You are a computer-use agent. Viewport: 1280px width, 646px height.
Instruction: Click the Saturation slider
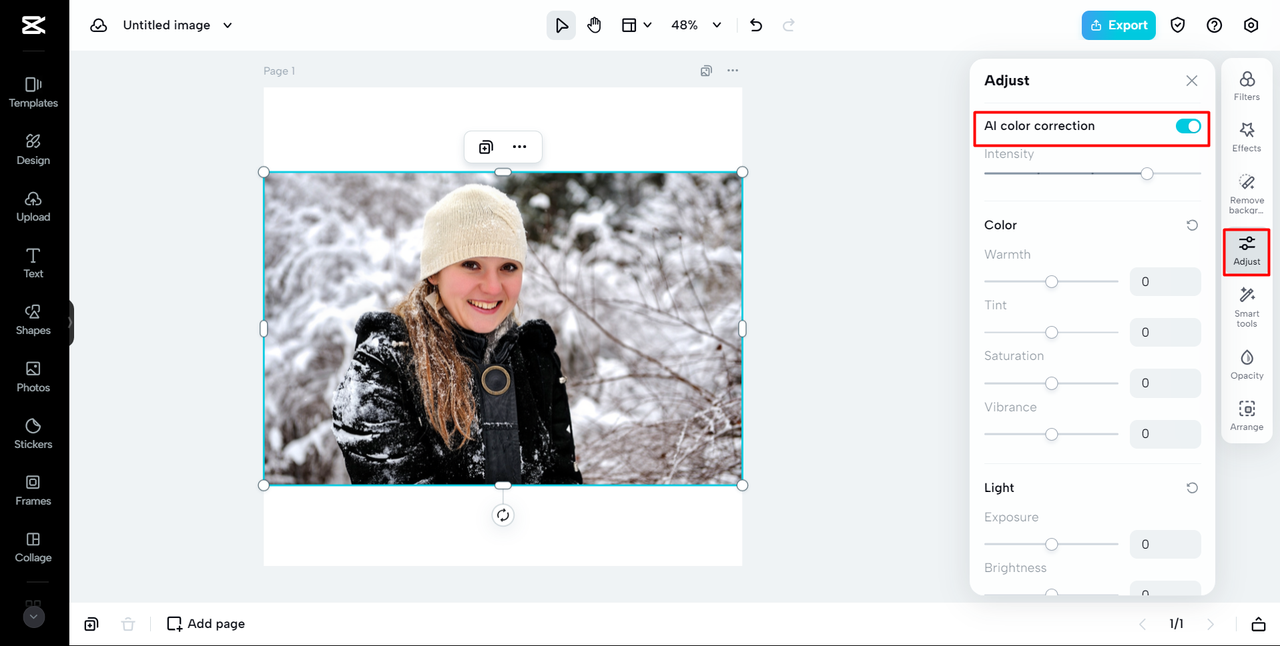(x=1051, y=383)
